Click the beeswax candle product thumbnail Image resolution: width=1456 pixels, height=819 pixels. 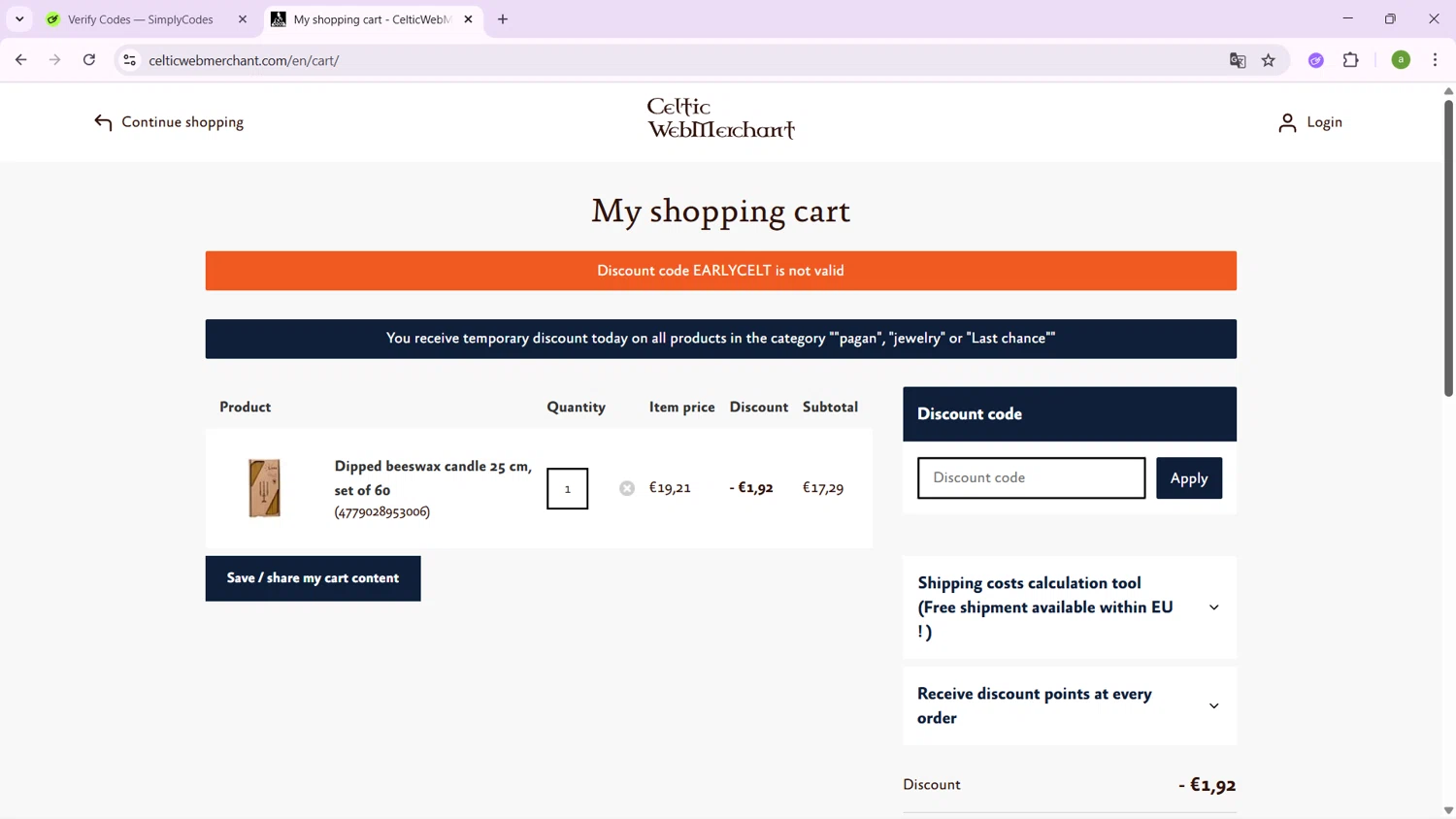click(264, 488)
